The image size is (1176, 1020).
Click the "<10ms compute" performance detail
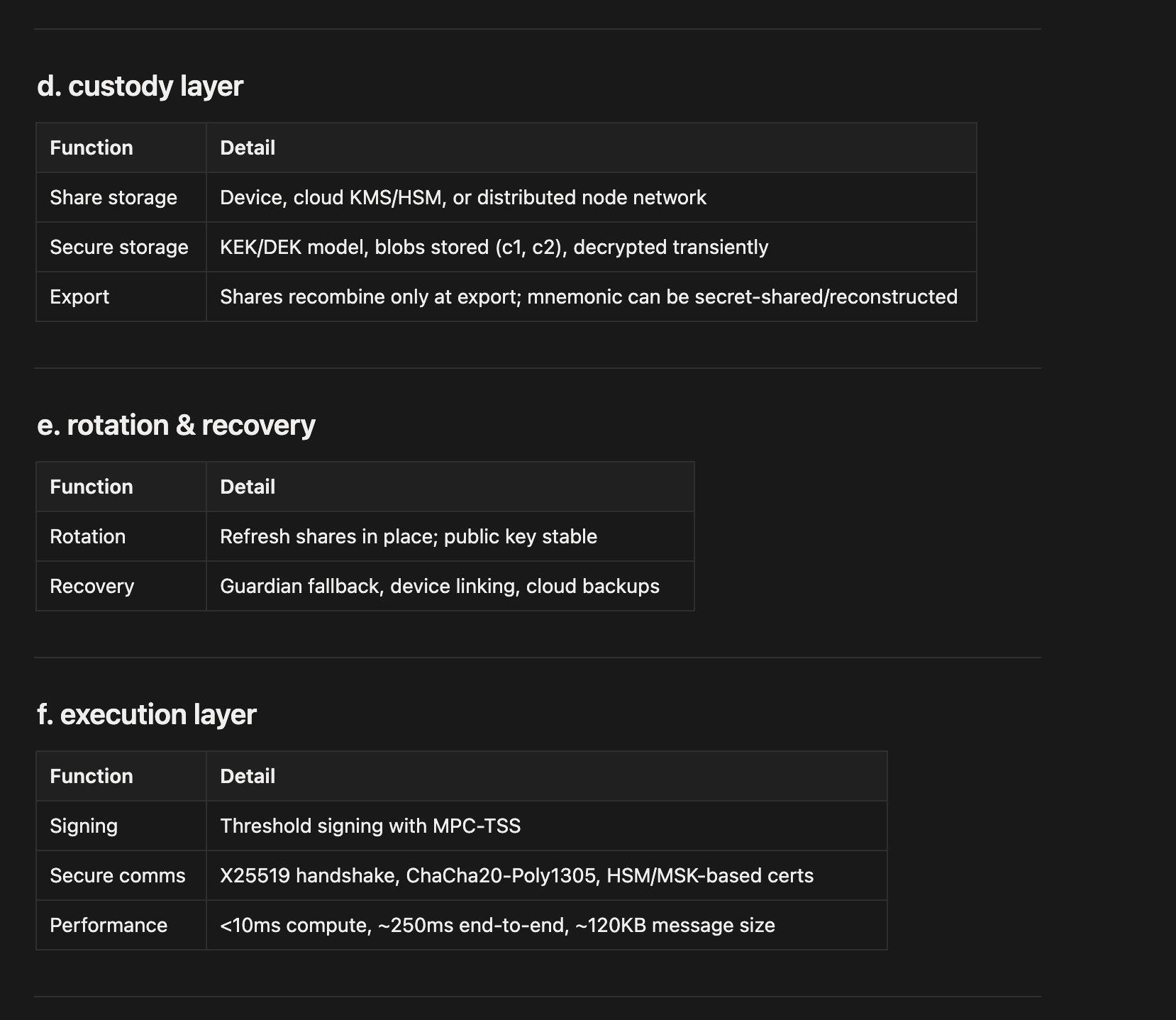(497, 925)
